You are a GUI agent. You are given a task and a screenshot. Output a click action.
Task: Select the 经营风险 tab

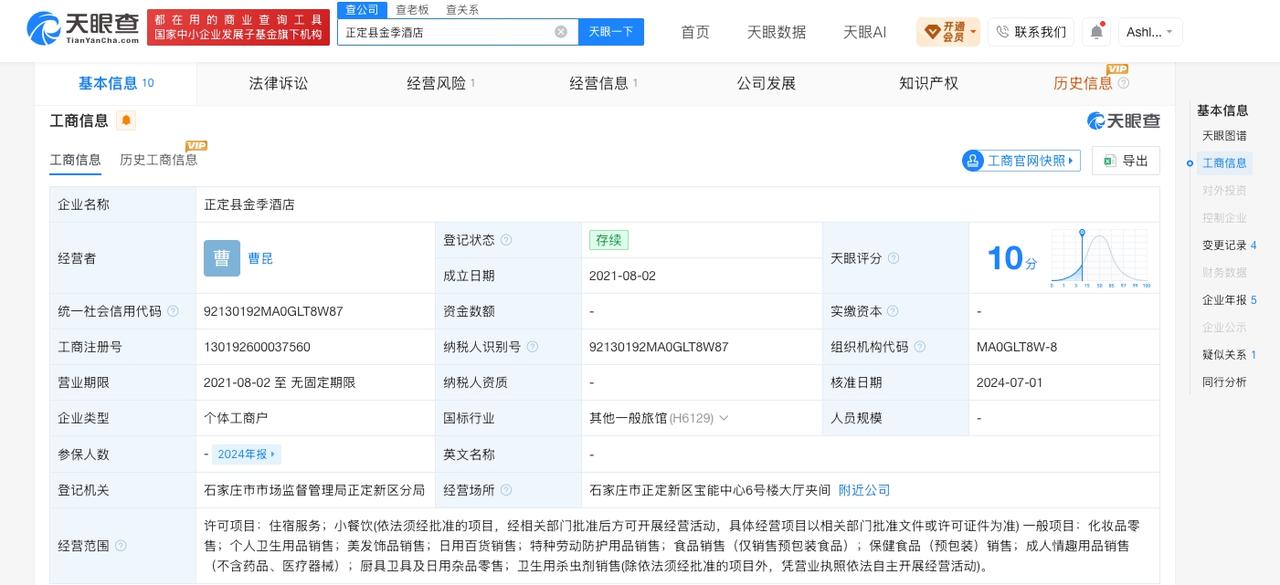440,83
